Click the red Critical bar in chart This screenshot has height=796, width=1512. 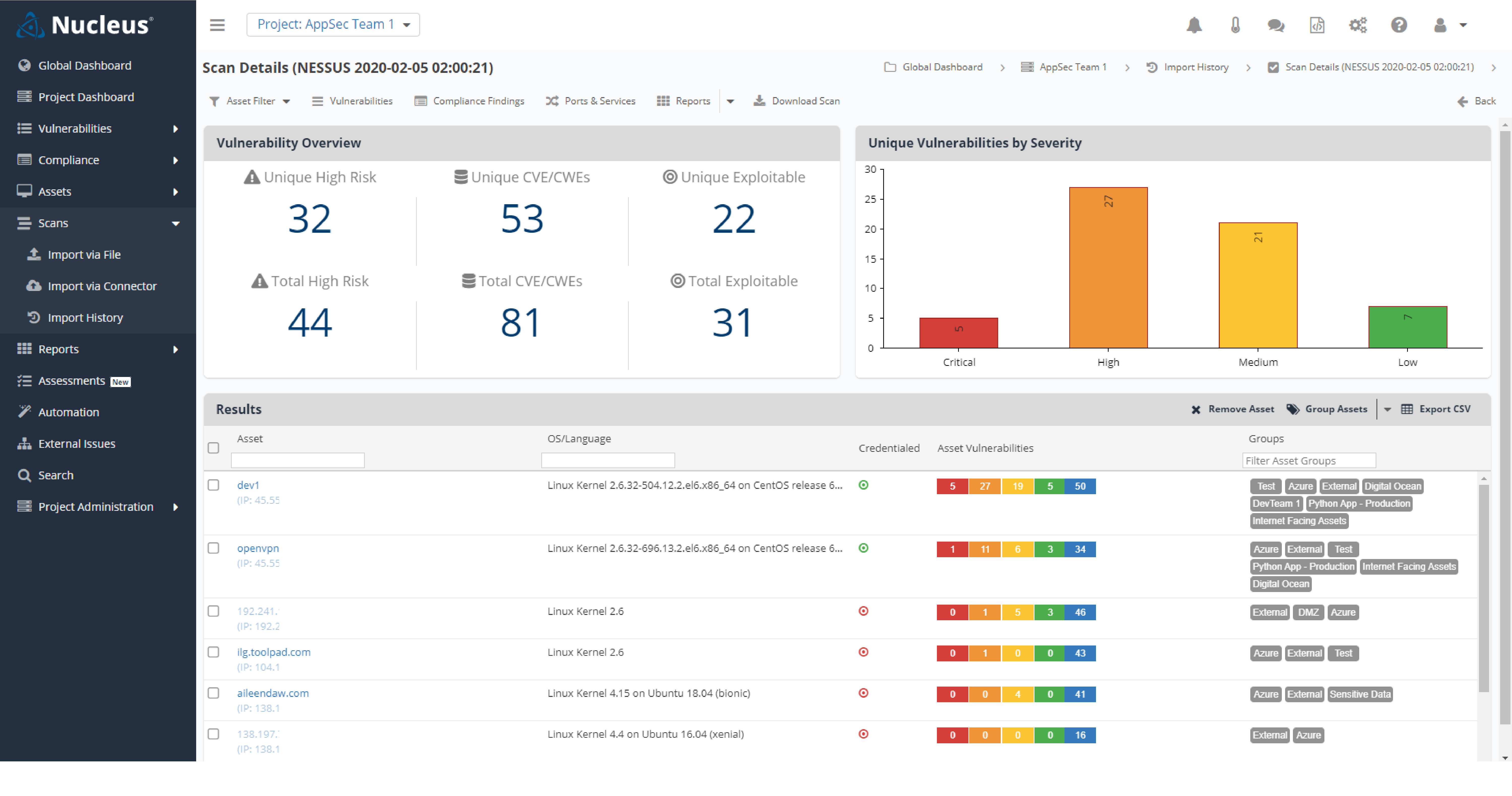point(959,333)
